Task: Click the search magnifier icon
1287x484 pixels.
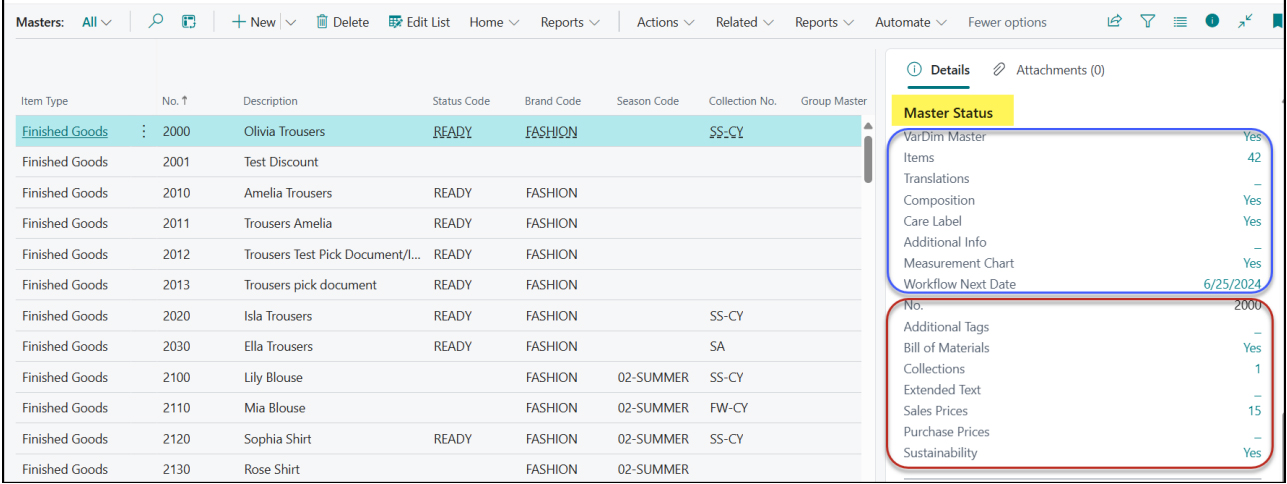Action: (156, 21)
